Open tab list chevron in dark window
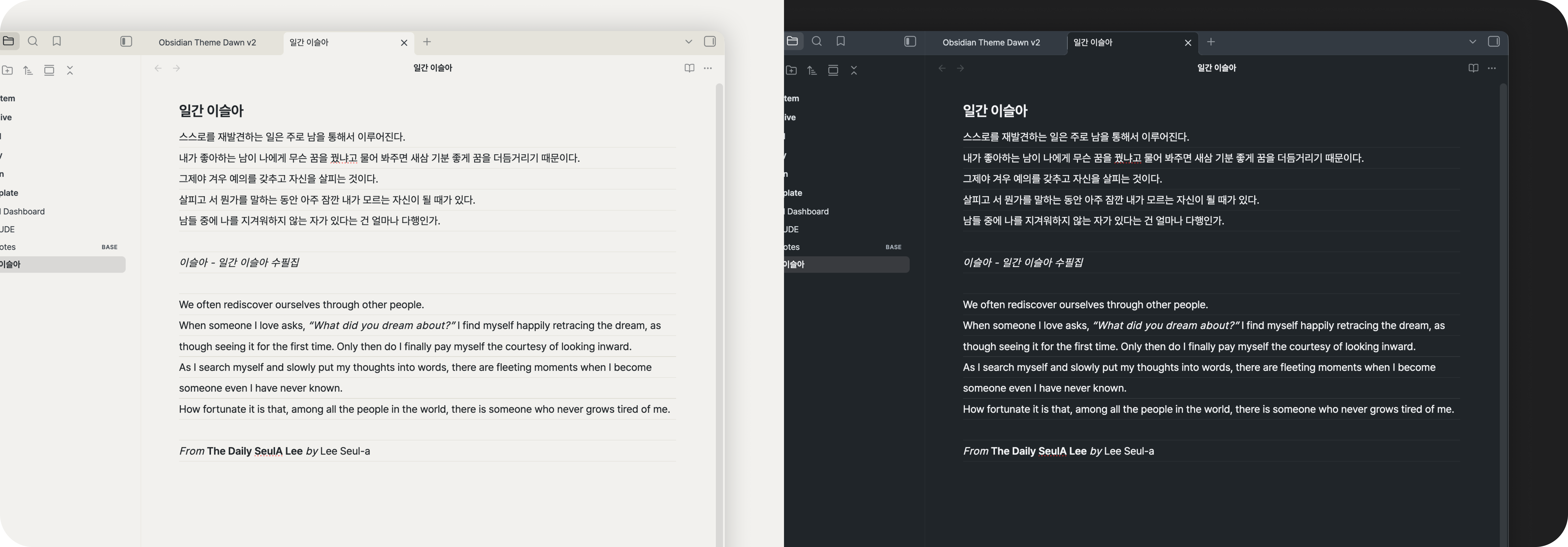 1472,42
